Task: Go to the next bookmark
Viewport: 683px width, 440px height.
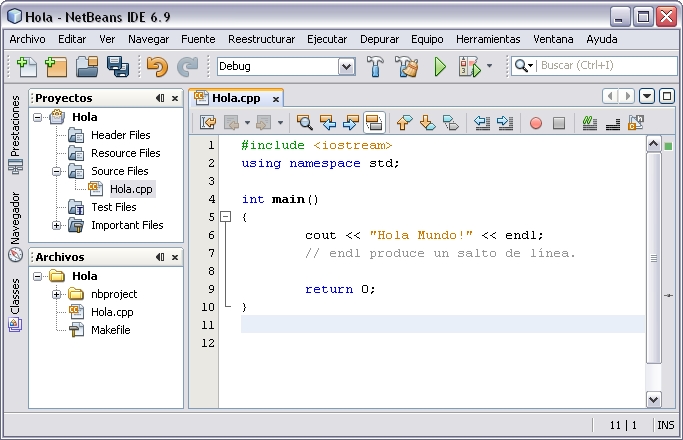Action: [x=427, y=122]
